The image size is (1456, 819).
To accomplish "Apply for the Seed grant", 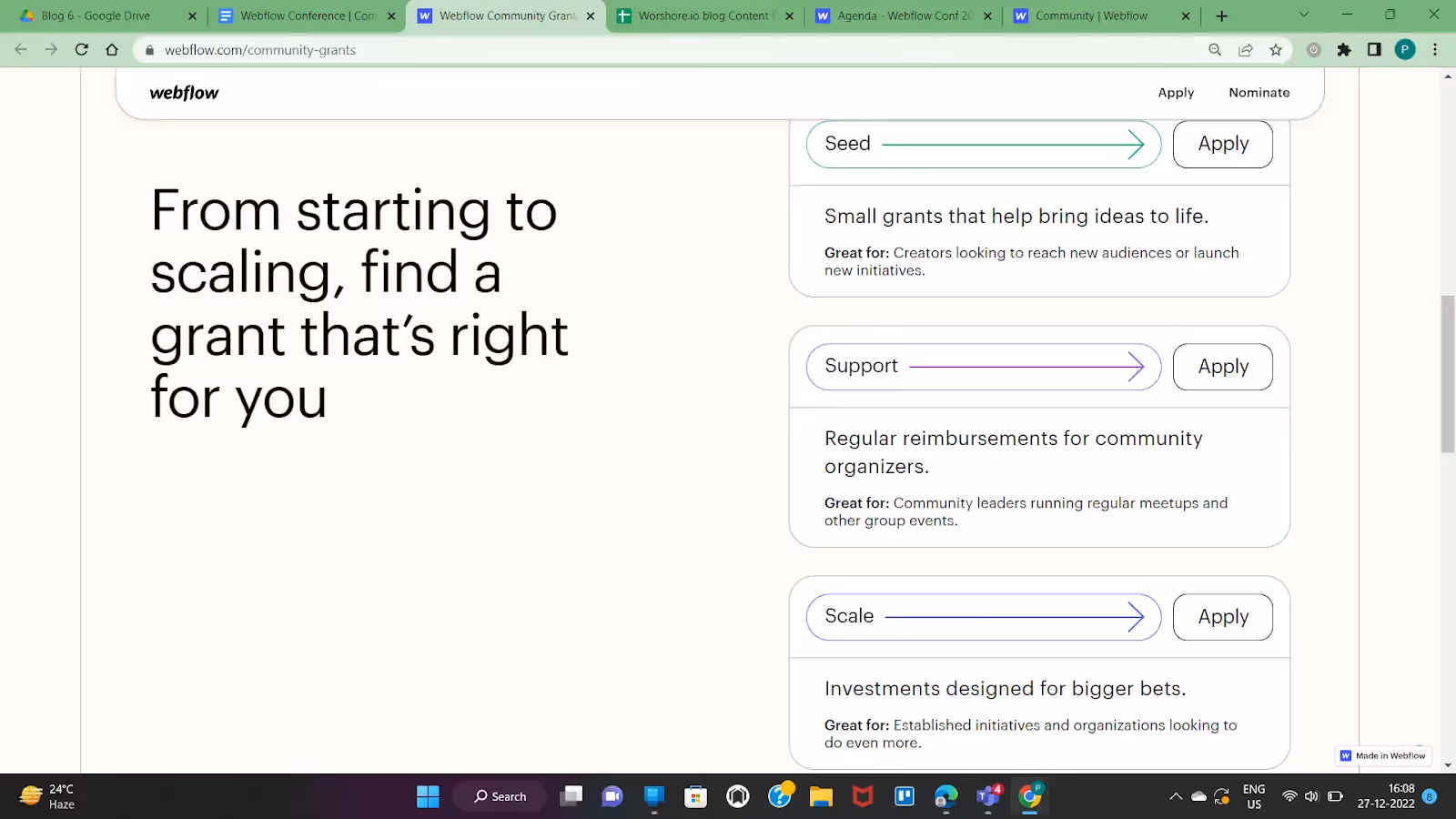I will pyautogui.click(x=1223, y=144).
